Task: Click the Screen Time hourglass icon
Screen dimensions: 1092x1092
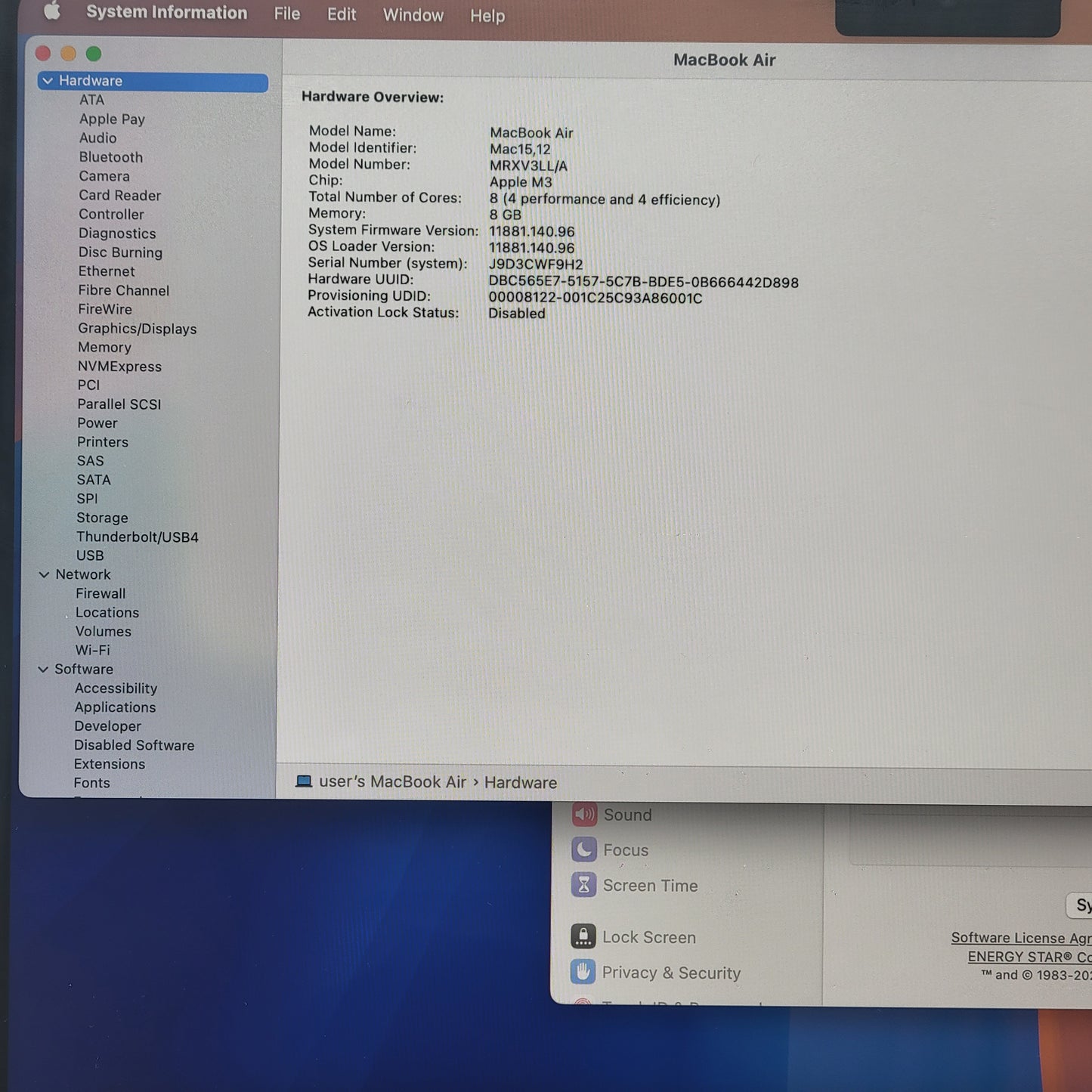Action: point(583,885)
